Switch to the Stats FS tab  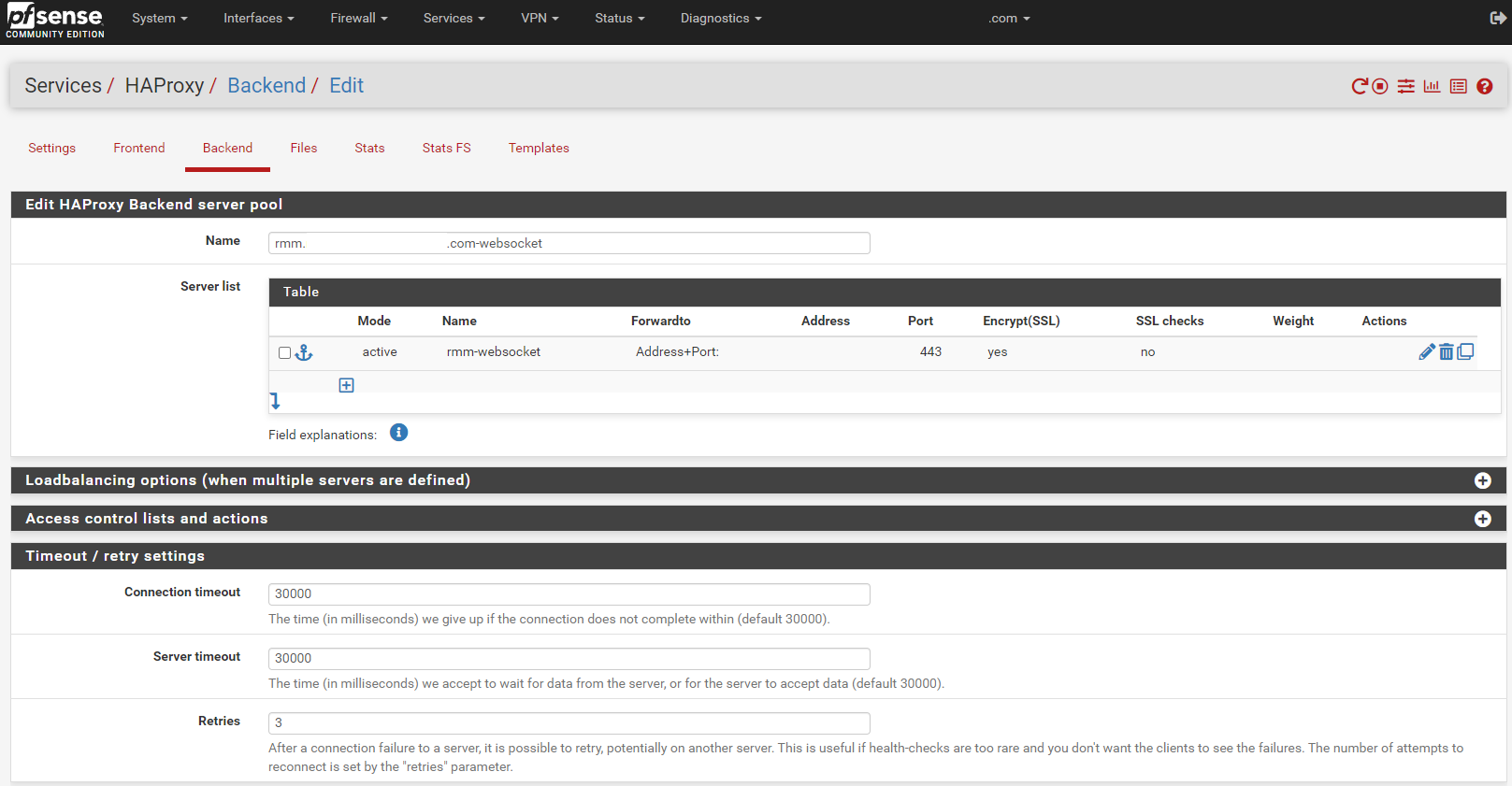(x=447, y=148)
